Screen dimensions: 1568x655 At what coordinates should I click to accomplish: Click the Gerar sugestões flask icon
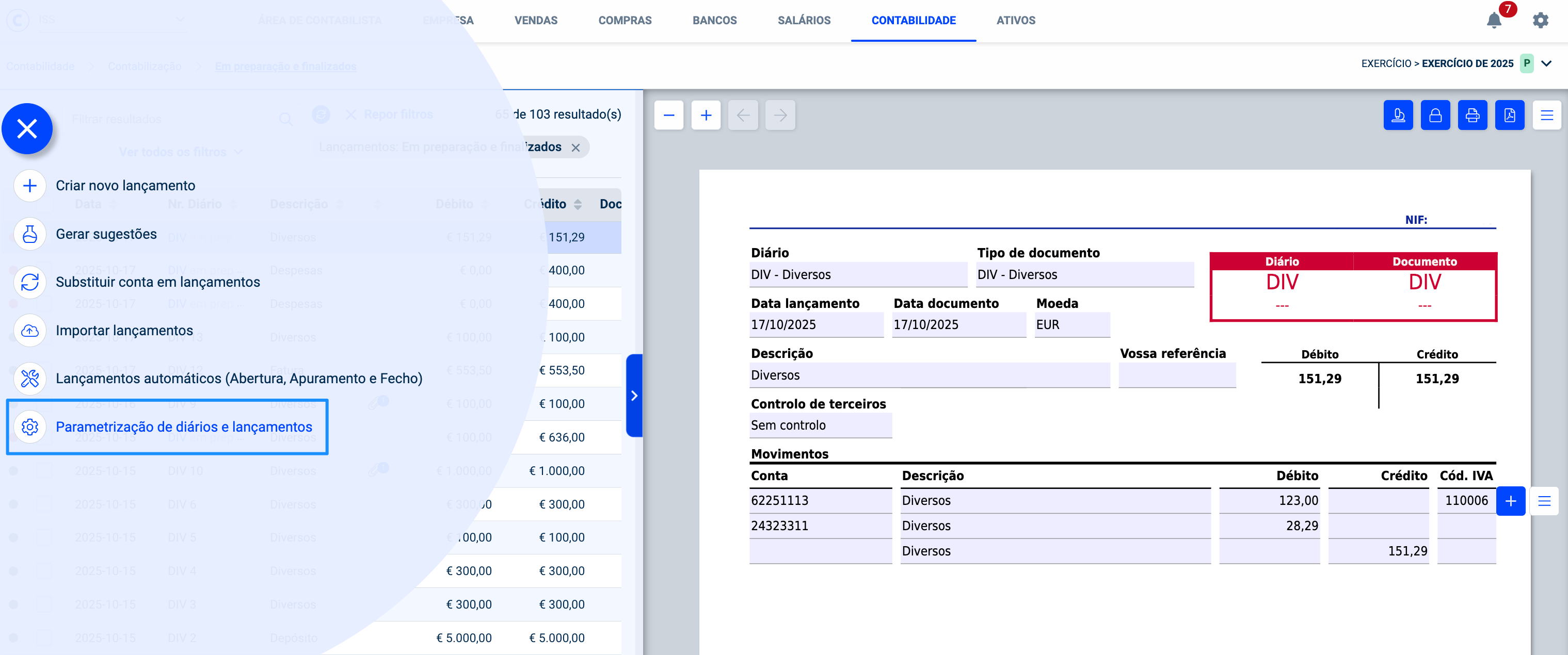click(30, 234)
